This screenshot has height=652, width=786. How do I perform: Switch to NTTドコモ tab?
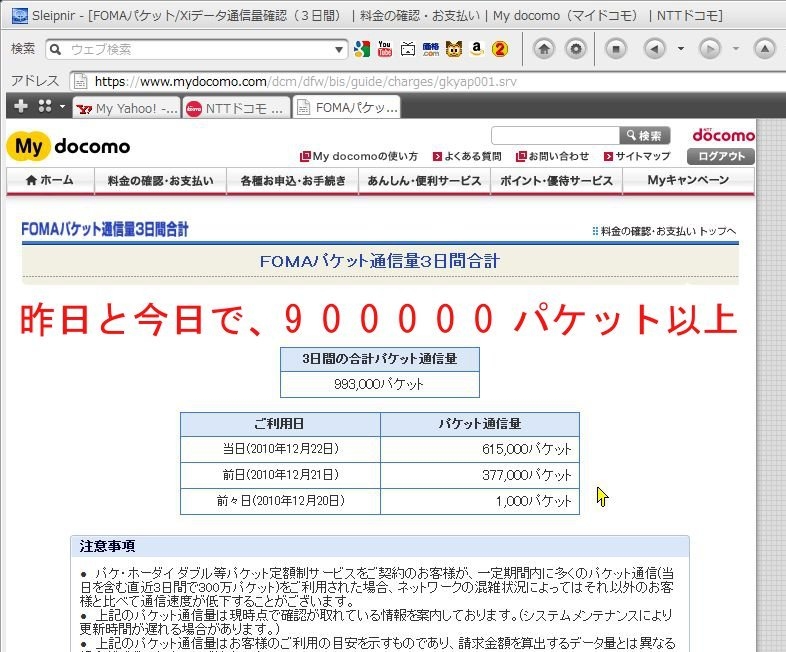pos(236,108)
